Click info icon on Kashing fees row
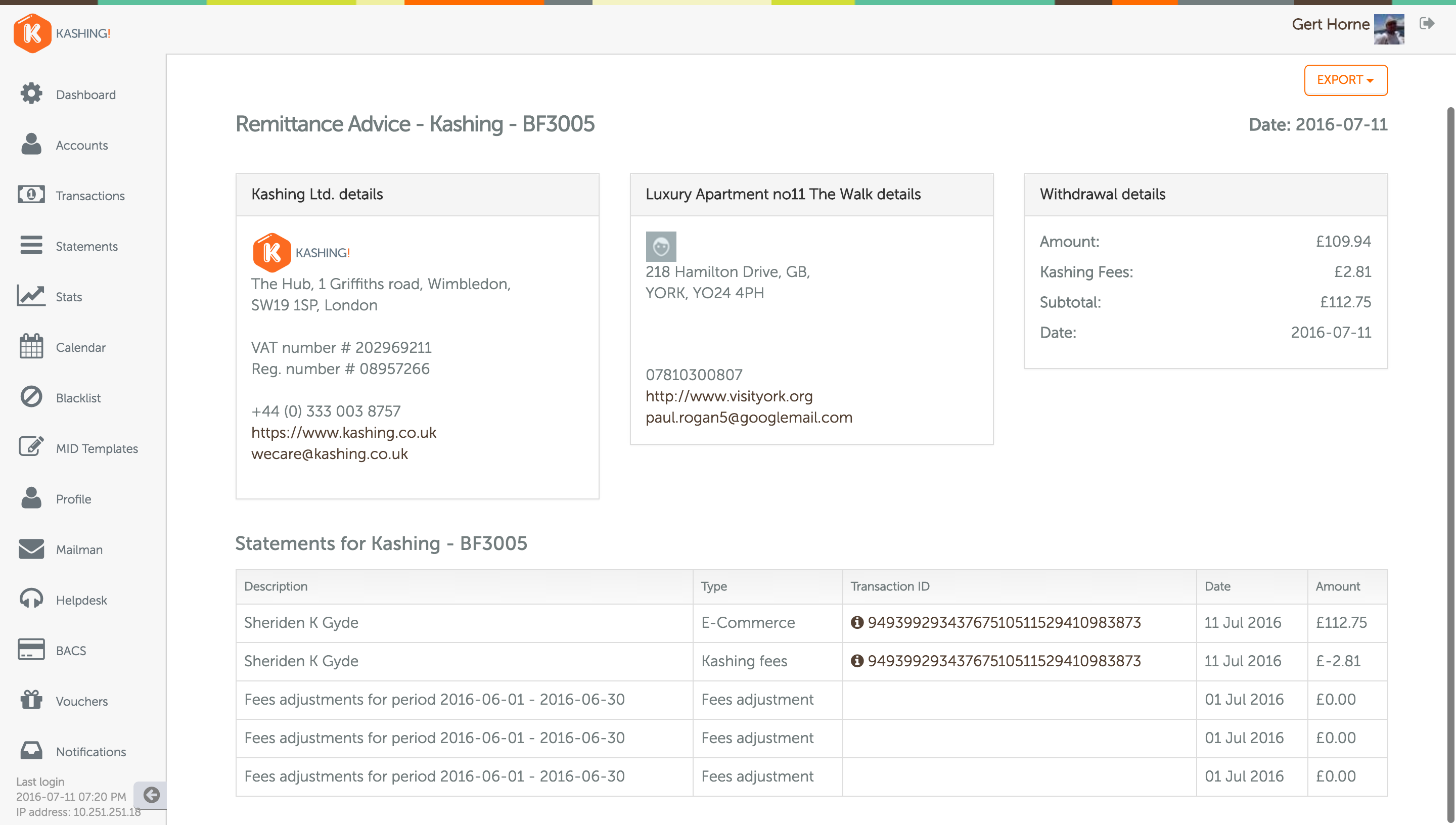The width and height of the screenshot is (1456, 825). [856, 661]
